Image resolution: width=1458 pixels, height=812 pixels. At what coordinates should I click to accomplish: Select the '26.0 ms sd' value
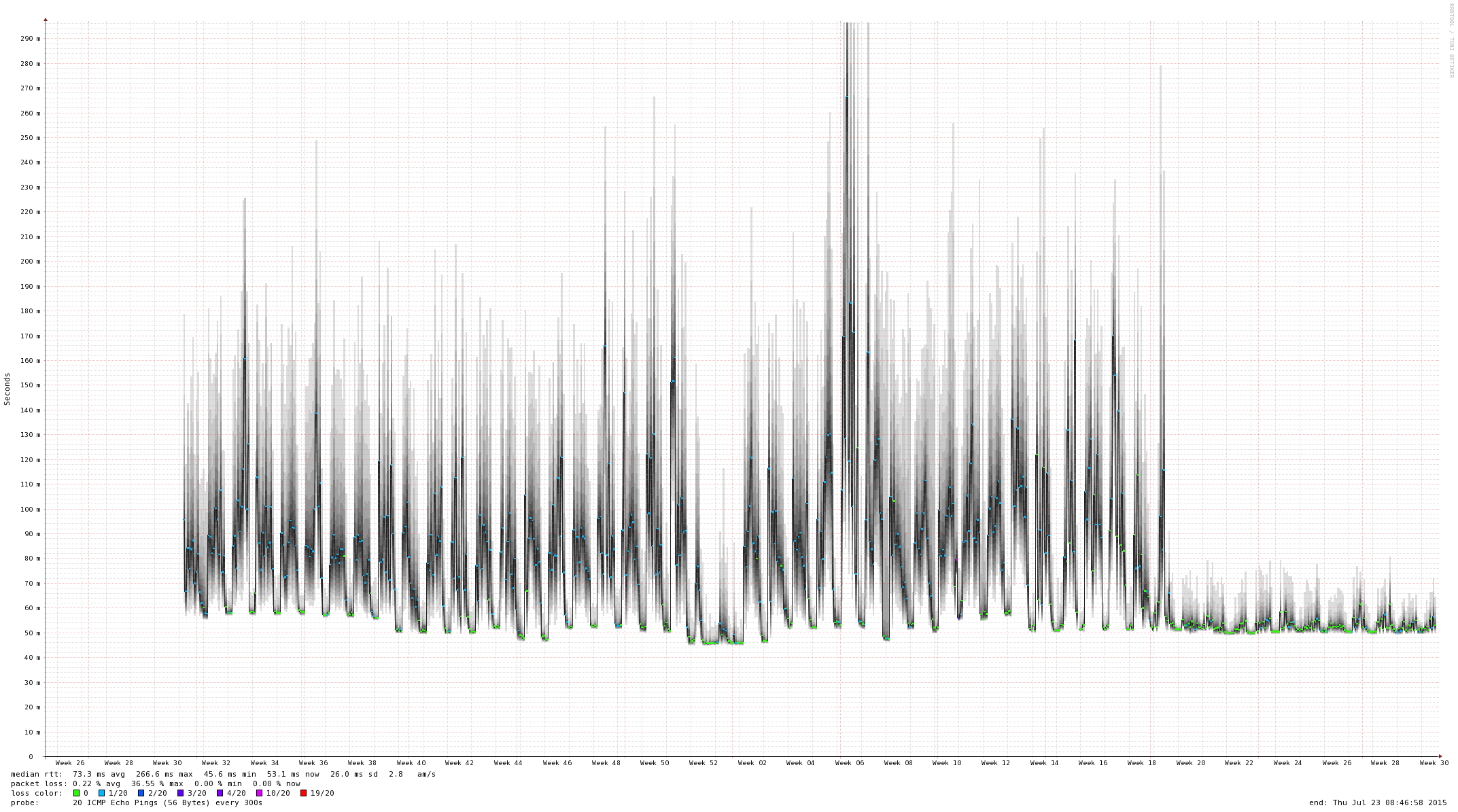point(354,774)
